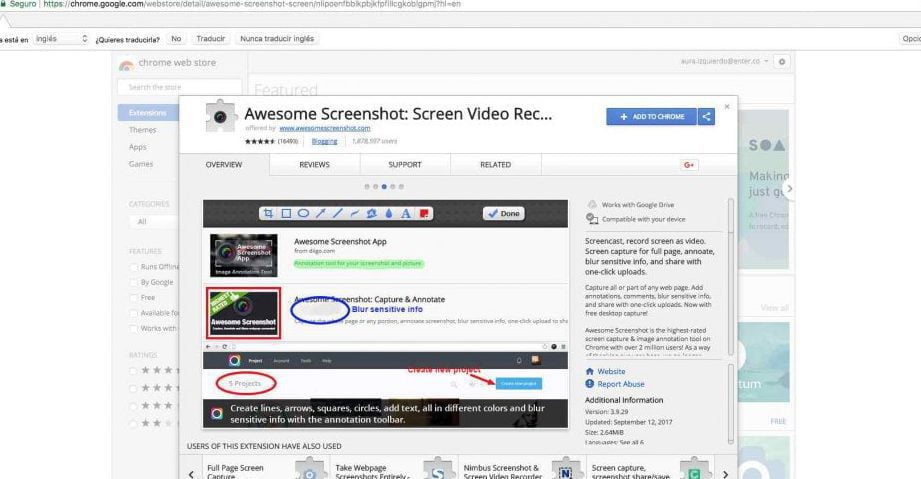Screen dimensions: 921x479
Task: Click 'No' on the translate bar
Action: pyautogui.click(x=176, y=39)
